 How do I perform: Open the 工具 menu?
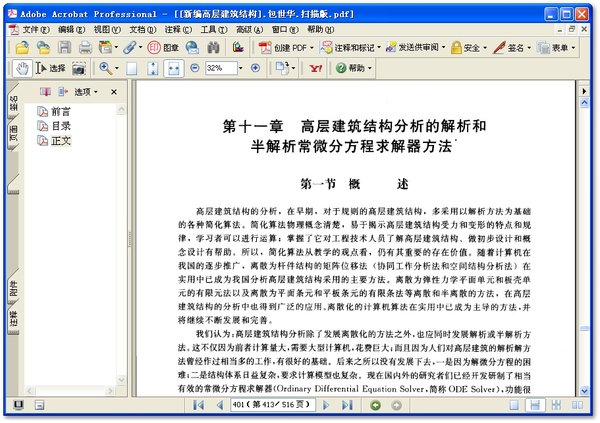coord(214,29)
